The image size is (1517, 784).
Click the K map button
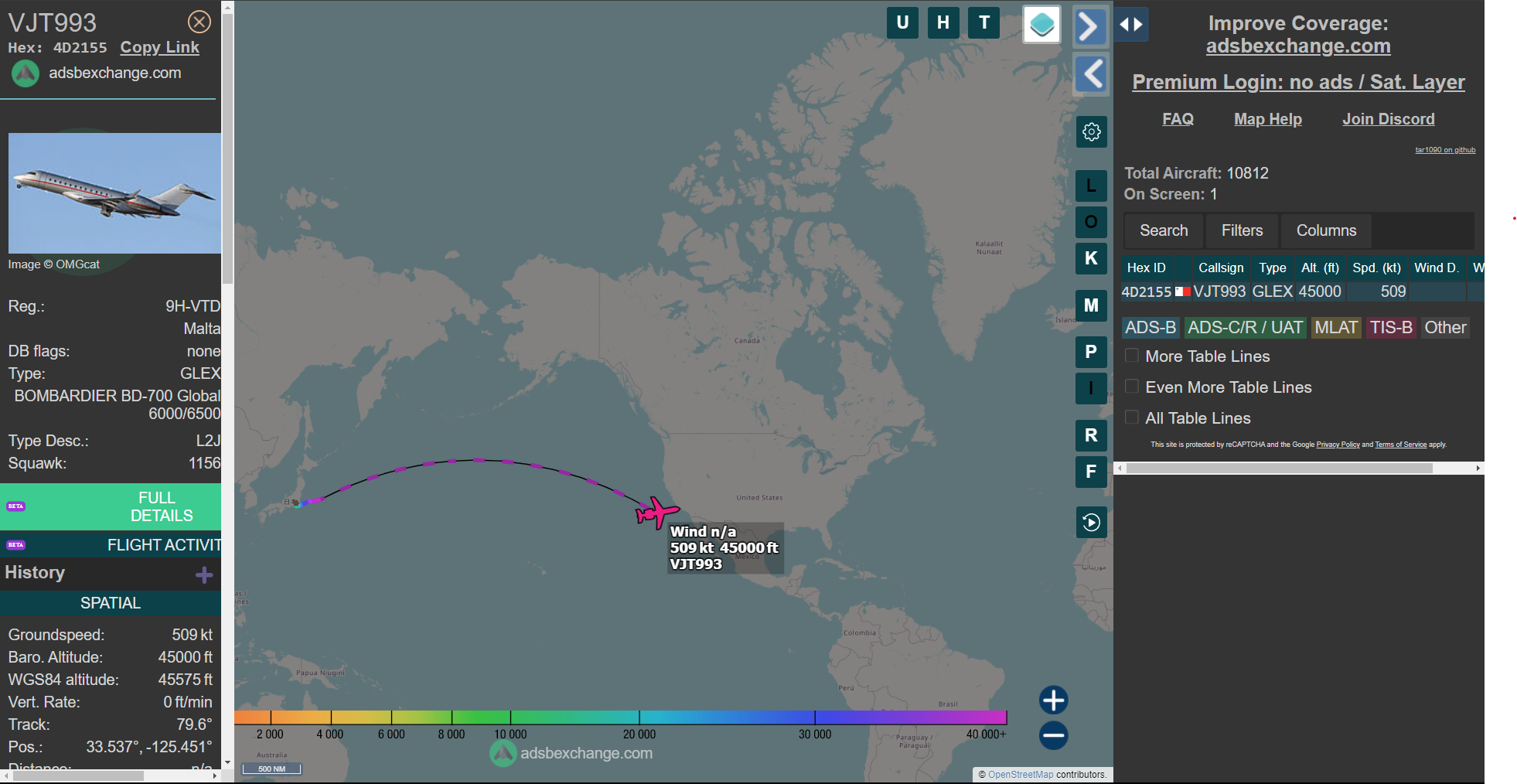click(x=1091, y=258)
